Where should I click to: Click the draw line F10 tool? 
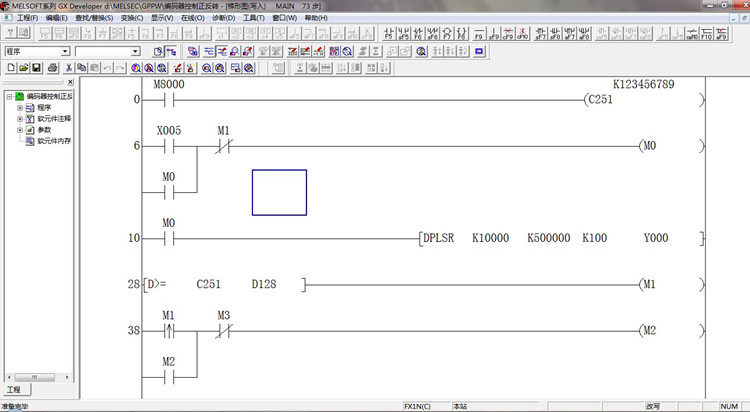pyautogui.click(x=706, y=33)
